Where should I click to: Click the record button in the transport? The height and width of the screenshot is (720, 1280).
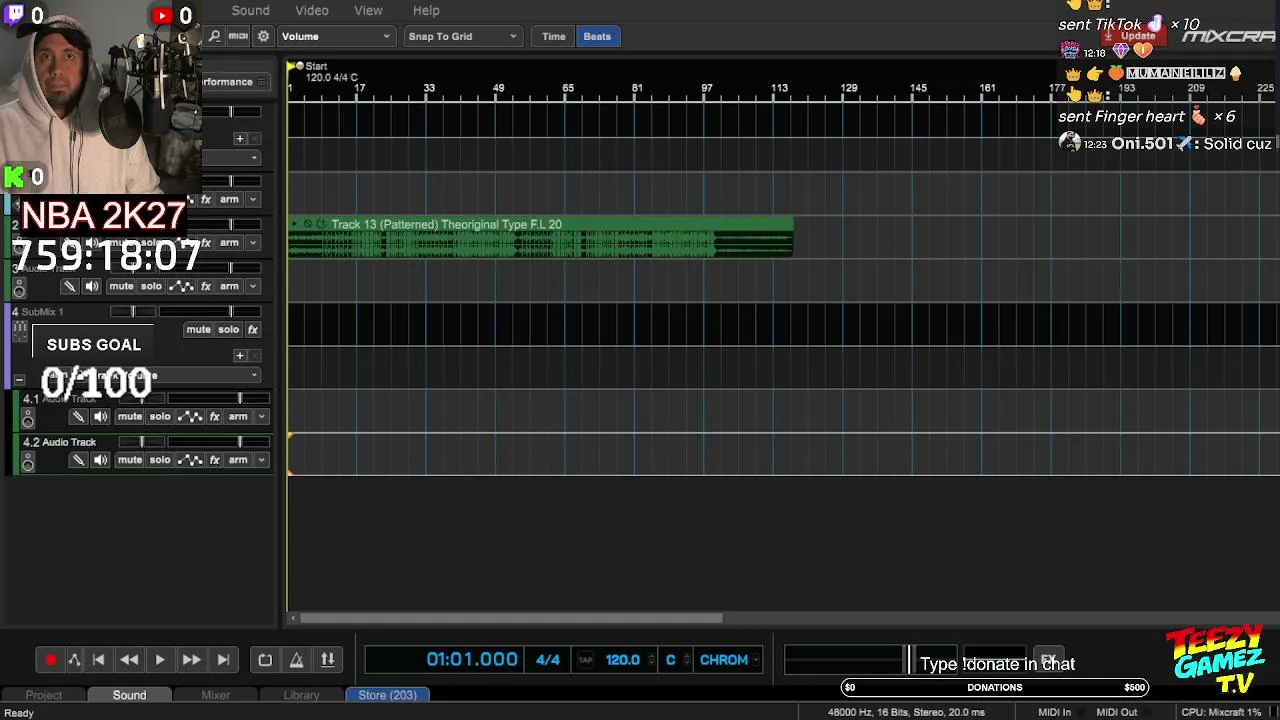pyautogui.click(x=51, y=660)
